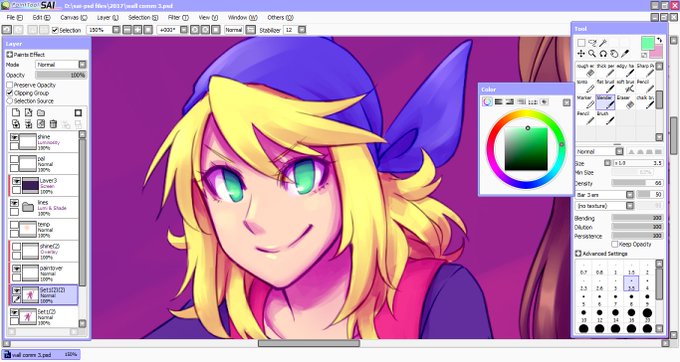Merge down layer icon in Layer panel
The width and height of the screenshot is (680, 362).
pyautogui.click(x=28, y=124)
